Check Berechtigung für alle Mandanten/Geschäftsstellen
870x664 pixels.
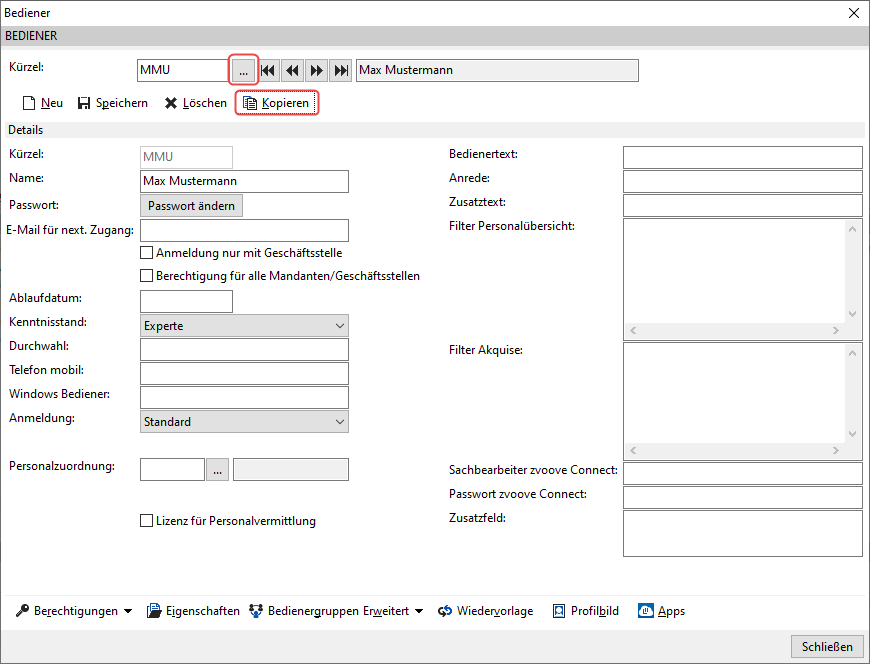(146, 276)
